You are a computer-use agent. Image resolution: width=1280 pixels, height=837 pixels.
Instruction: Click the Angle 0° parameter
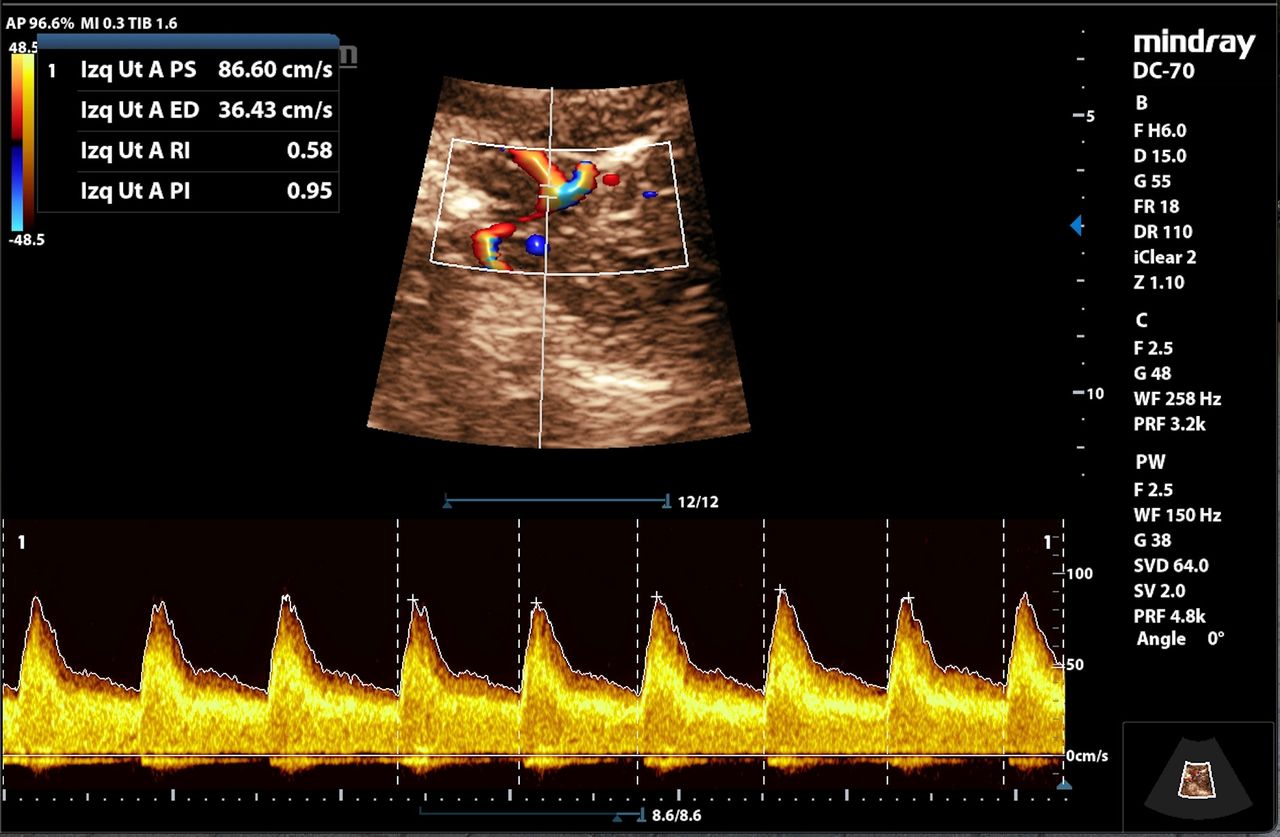1180,639
